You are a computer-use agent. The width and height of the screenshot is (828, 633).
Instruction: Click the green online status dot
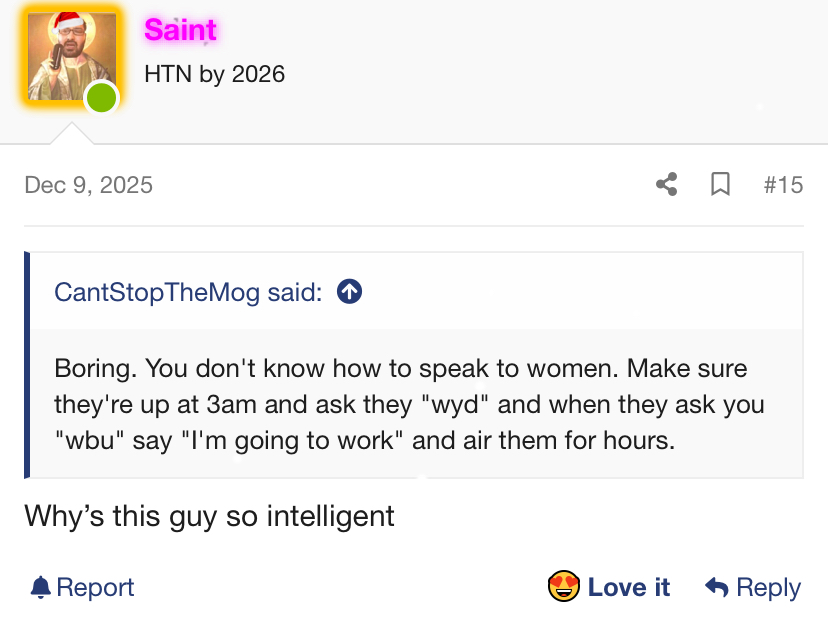(x=101, y=98)
